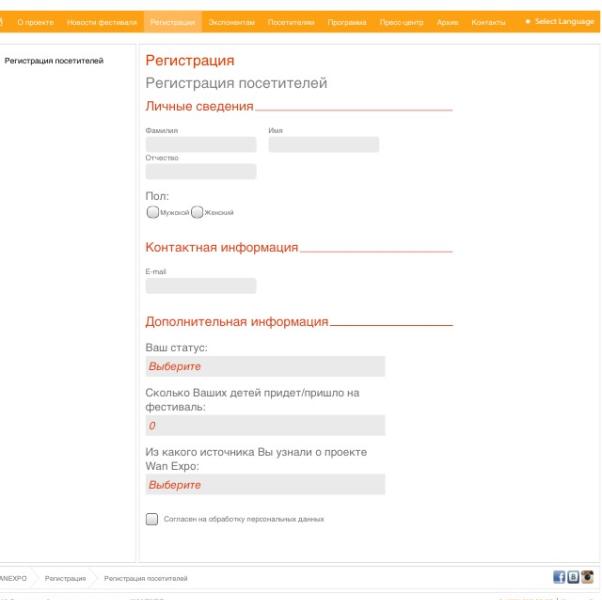The height and width of the screenshot is (600, 602).
Task: Click the Регистрация посетителей sidebar link
Action: click(54, 61)
